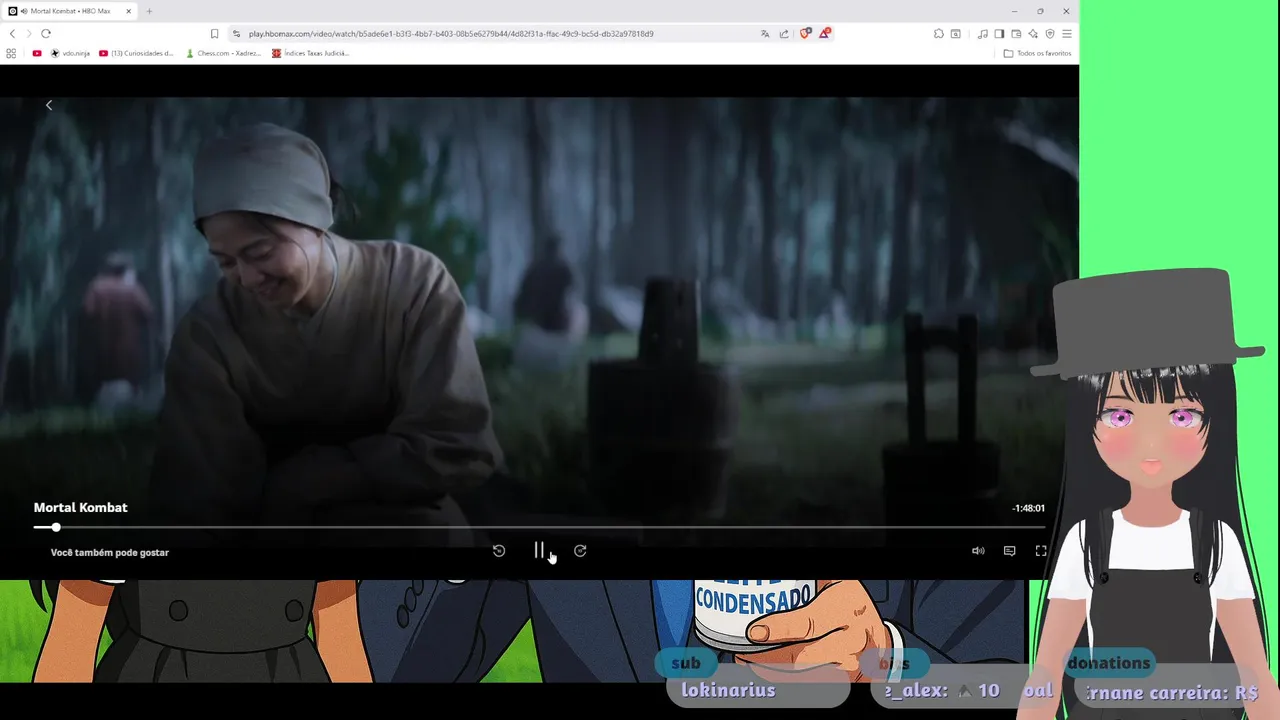This screenshot has height=720, width=1280.
Task: Pause the Mortal Kombat video
Action: [x=539, y=551]
